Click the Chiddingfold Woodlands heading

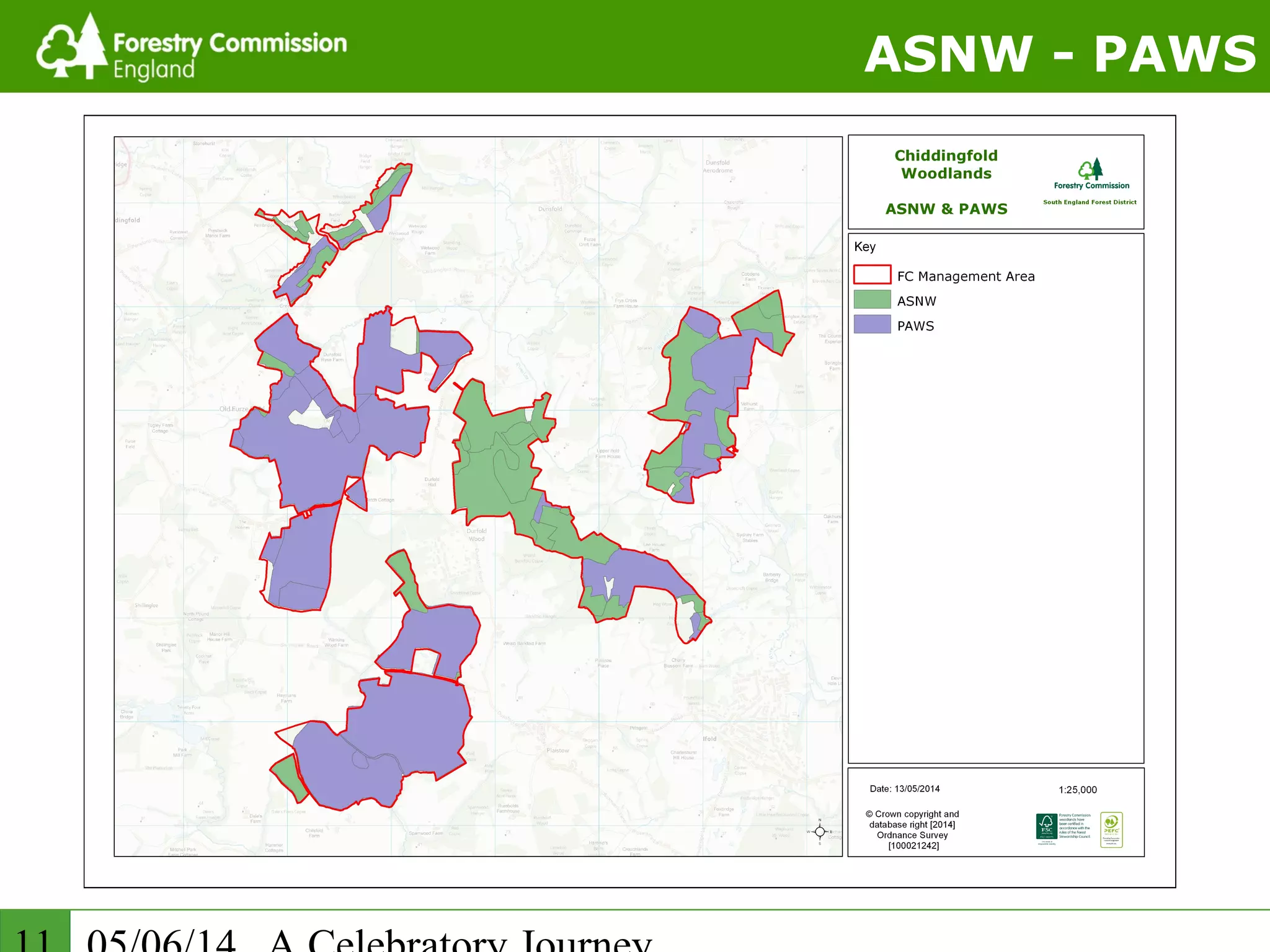(x=946, y=164)
